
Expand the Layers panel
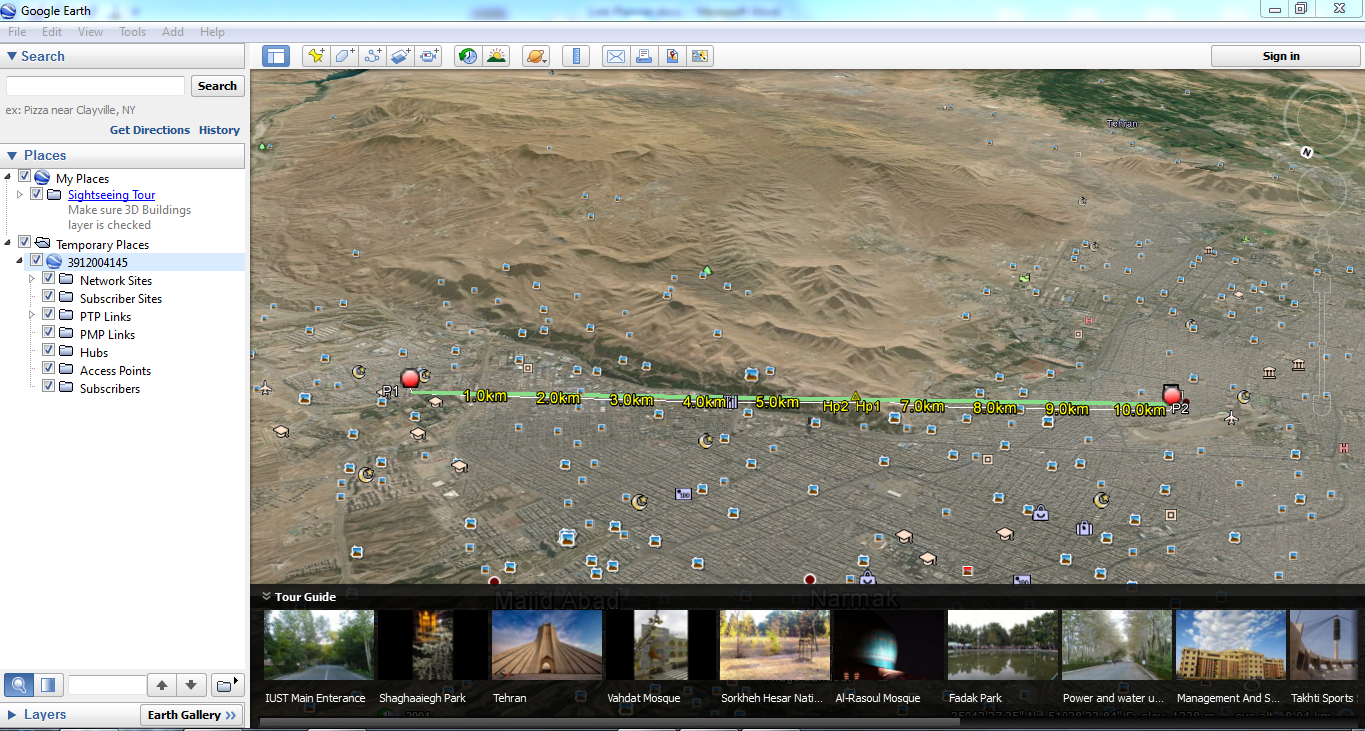(12, 714)
